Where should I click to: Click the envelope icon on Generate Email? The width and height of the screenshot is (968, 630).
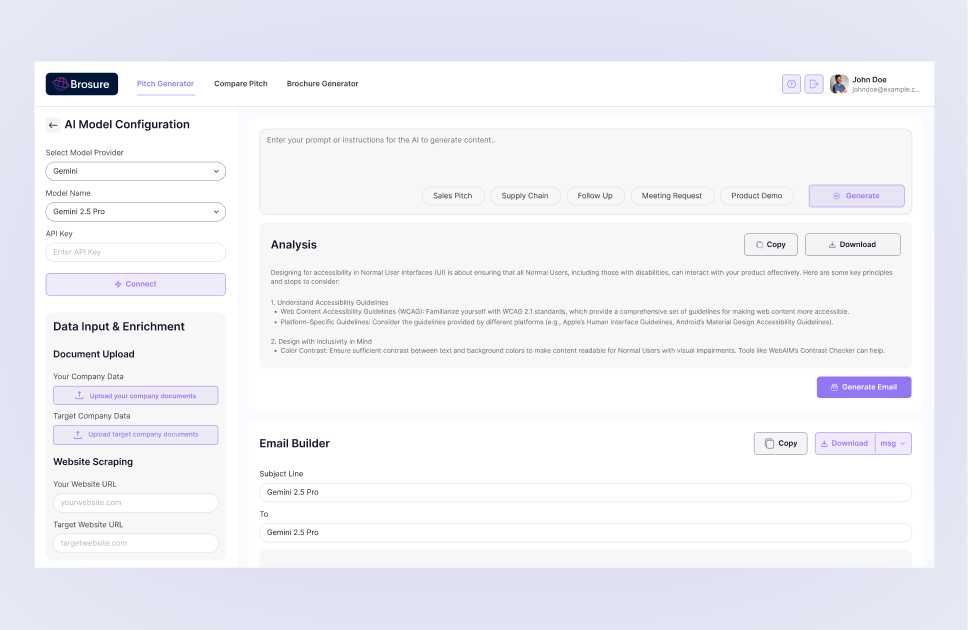click(x=833, y=387)
